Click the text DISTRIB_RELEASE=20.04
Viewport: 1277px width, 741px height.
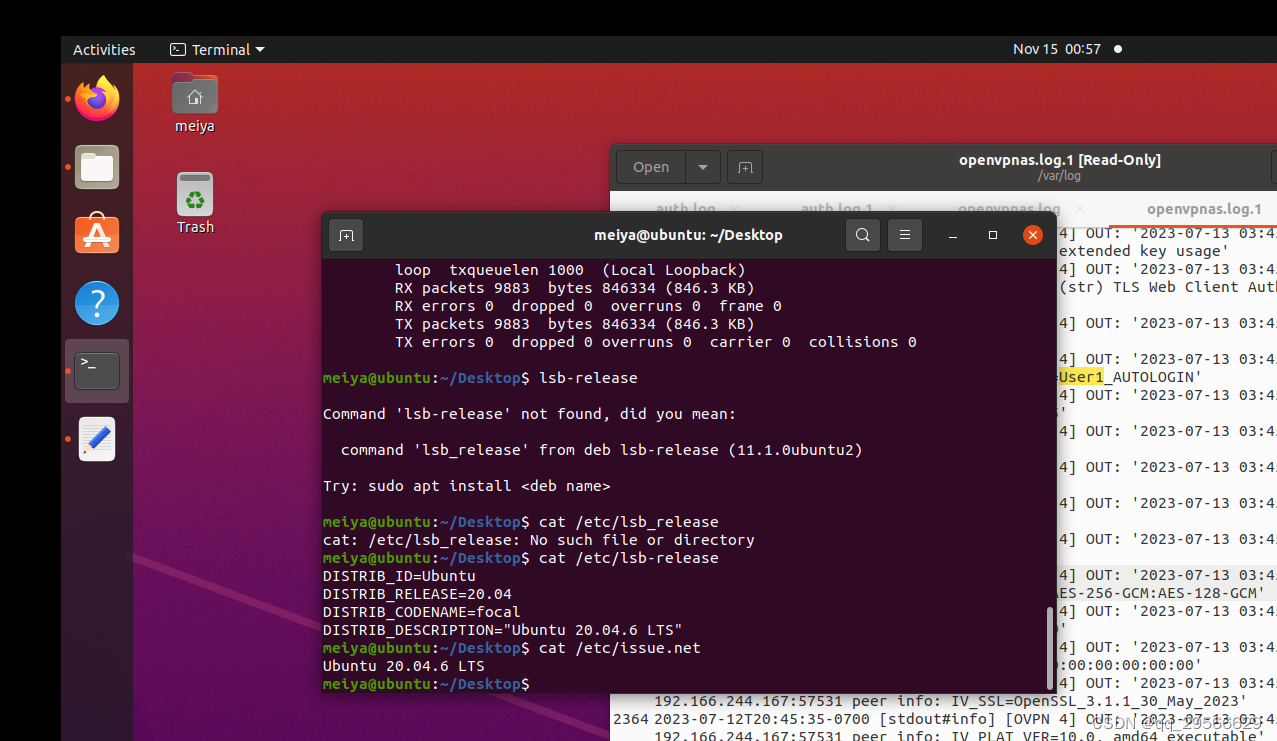[417, 594]
